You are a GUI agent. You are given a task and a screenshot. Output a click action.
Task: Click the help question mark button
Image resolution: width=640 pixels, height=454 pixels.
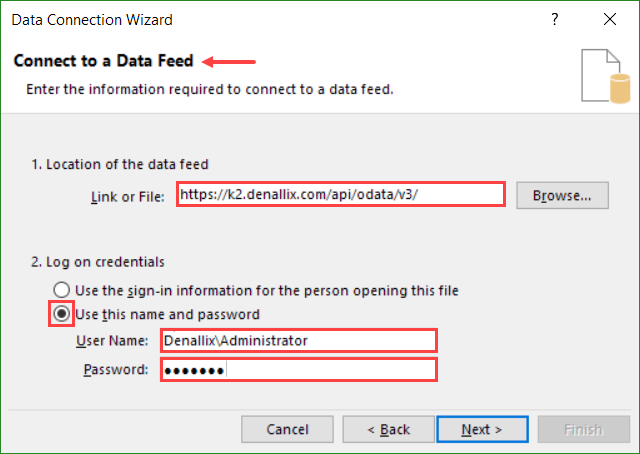[x=553, y=20]
